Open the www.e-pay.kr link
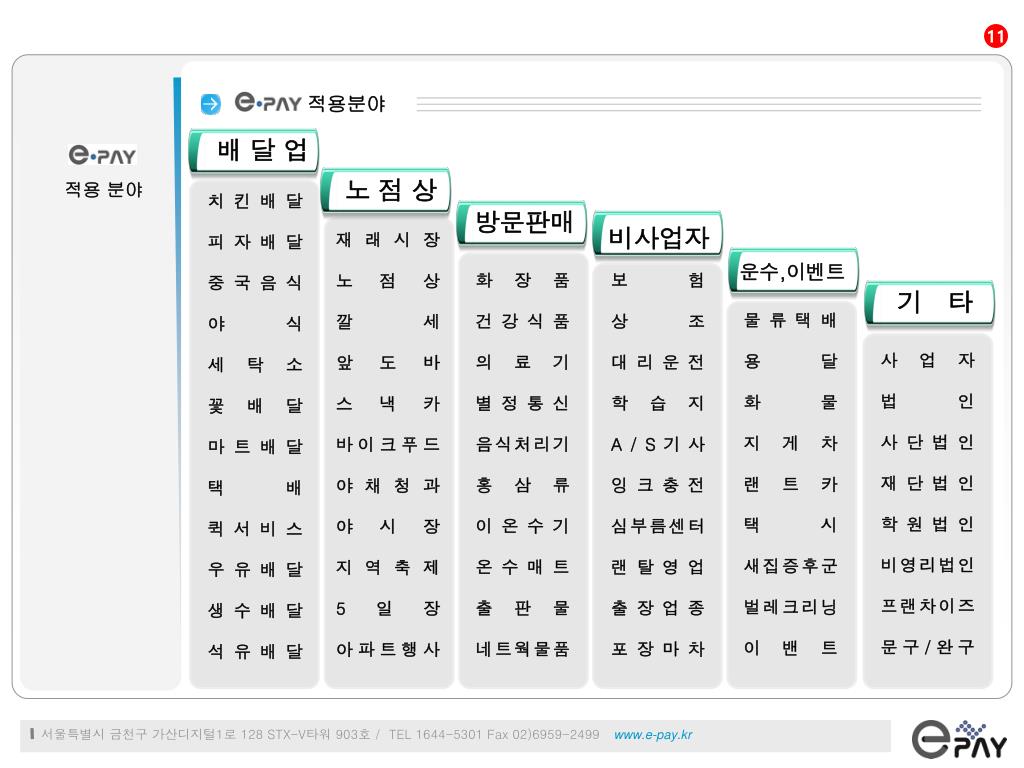 click(653, 735)
